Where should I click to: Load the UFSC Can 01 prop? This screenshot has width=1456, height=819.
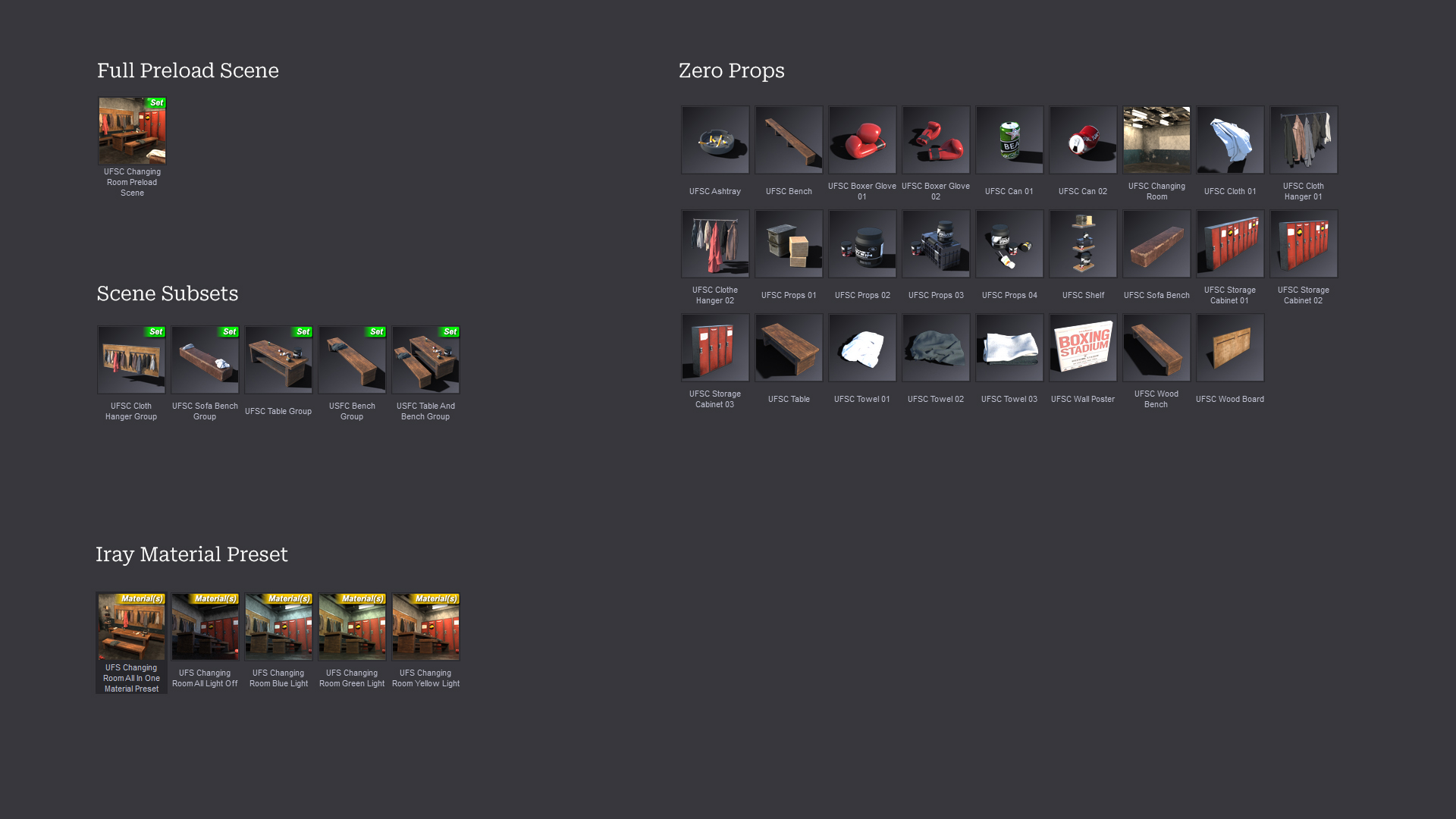click(x=1009, y=140)
